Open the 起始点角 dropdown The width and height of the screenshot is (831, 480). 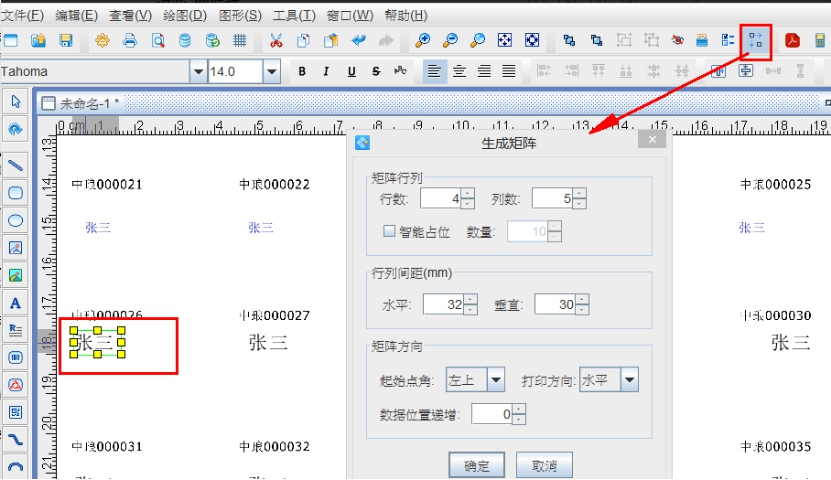pos(495,379)
